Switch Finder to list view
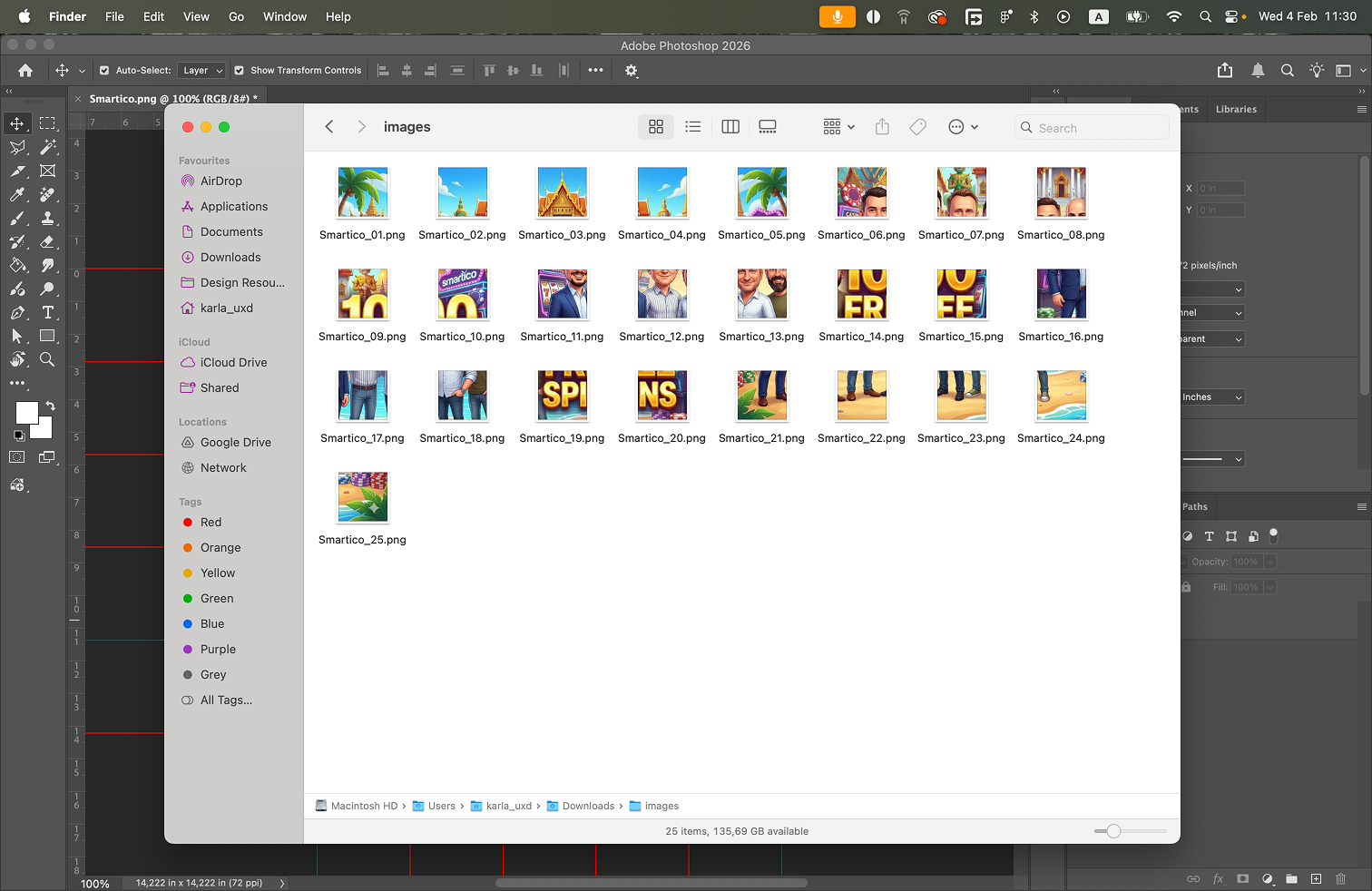 [x=693, y=127]
